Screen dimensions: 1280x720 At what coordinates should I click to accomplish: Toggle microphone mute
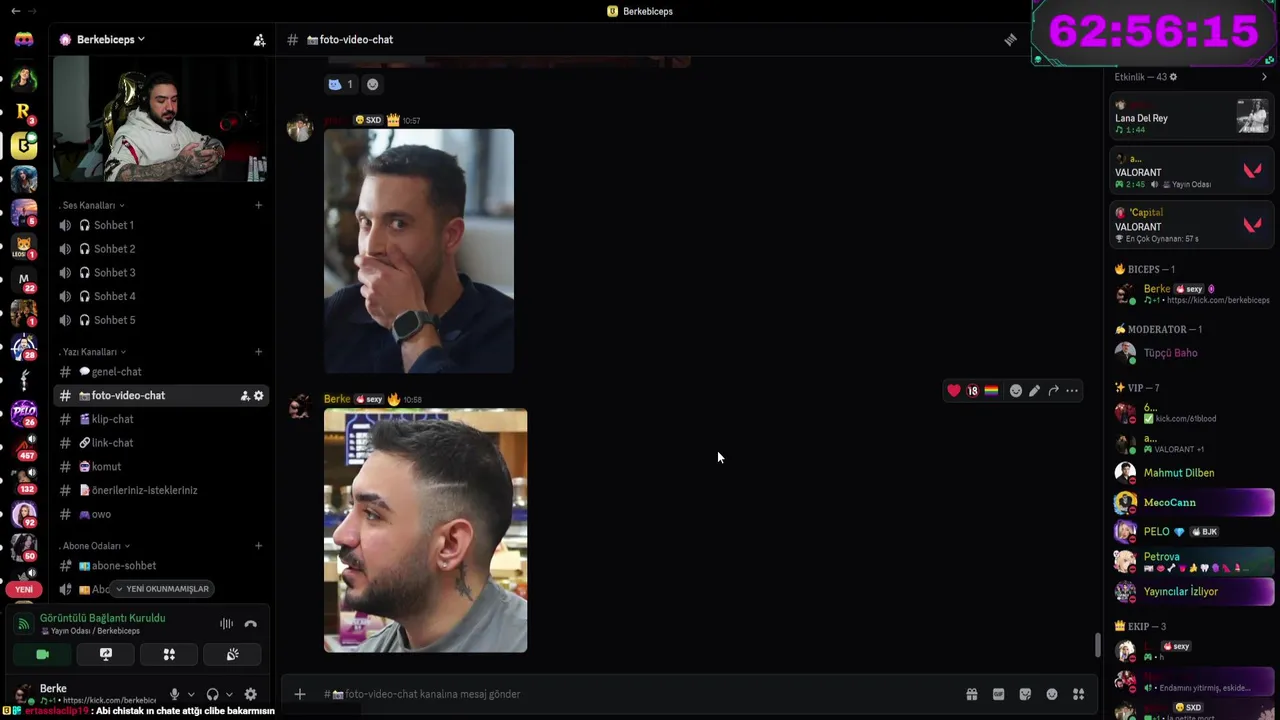pos(174,694)
